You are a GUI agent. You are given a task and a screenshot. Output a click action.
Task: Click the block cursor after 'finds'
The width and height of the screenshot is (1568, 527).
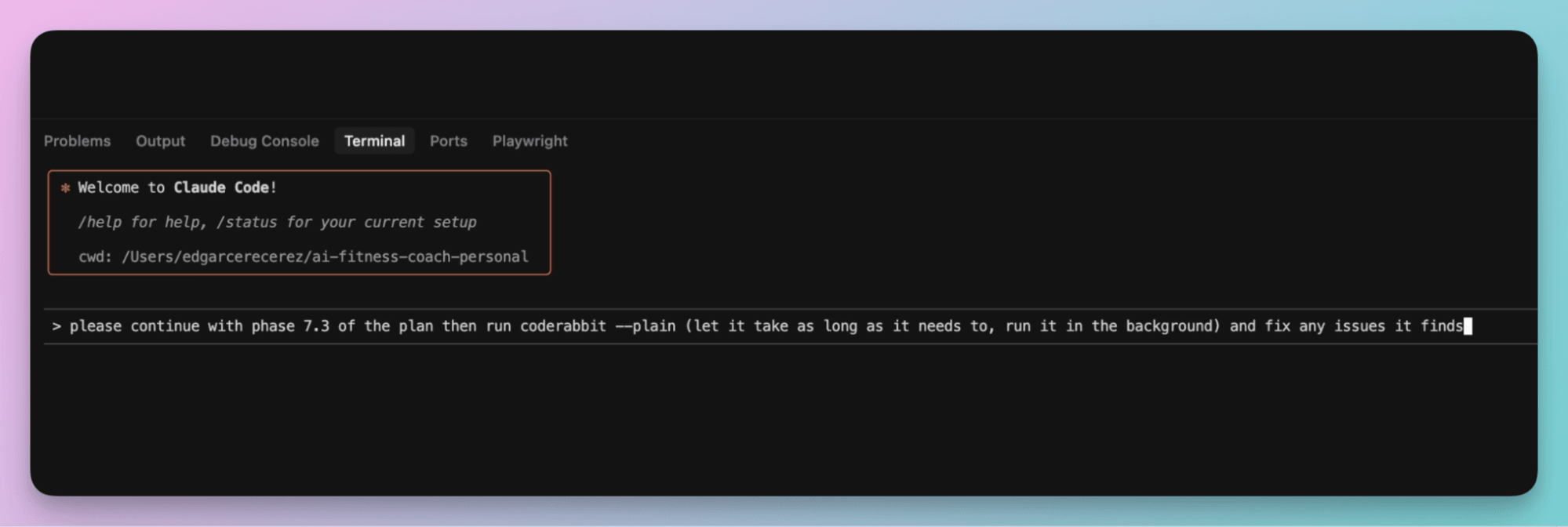click(1468, 326)
